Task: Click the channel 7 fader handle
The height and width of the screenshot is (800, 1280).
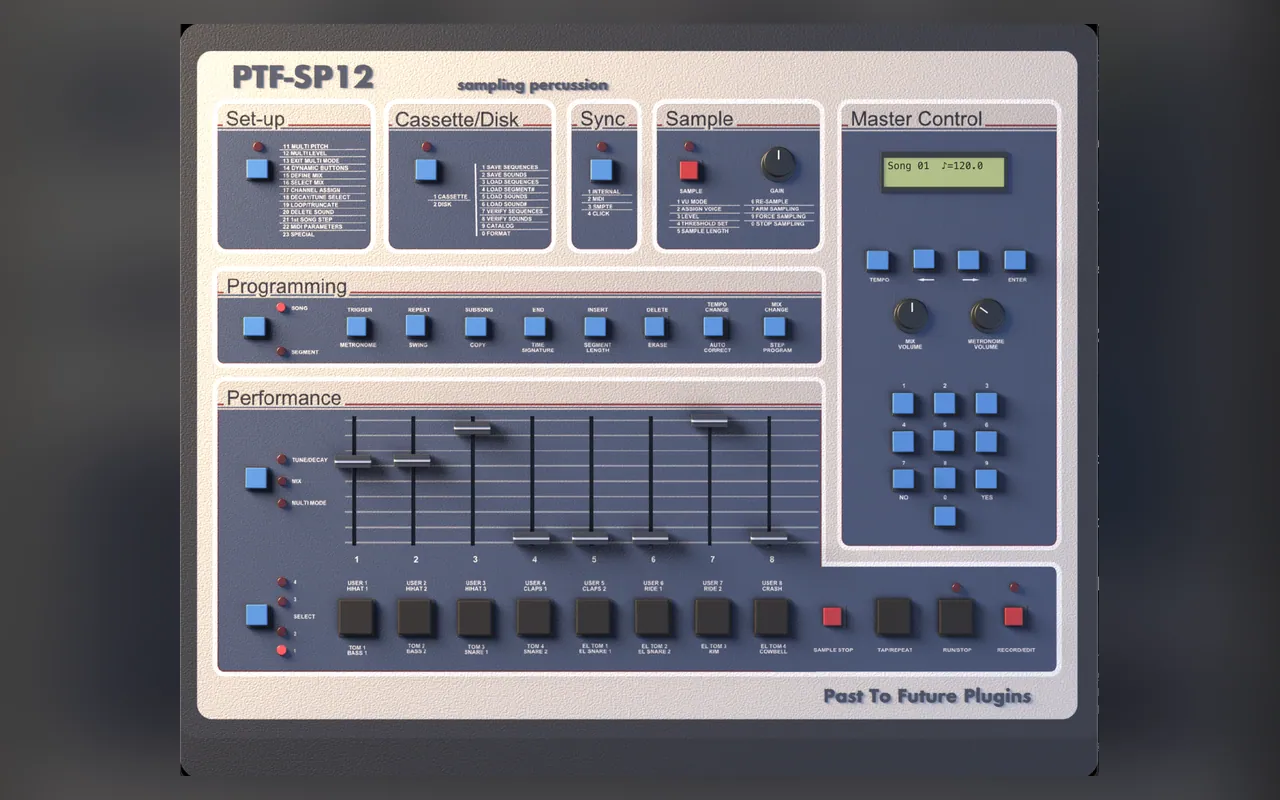Action: coord(709,423)
